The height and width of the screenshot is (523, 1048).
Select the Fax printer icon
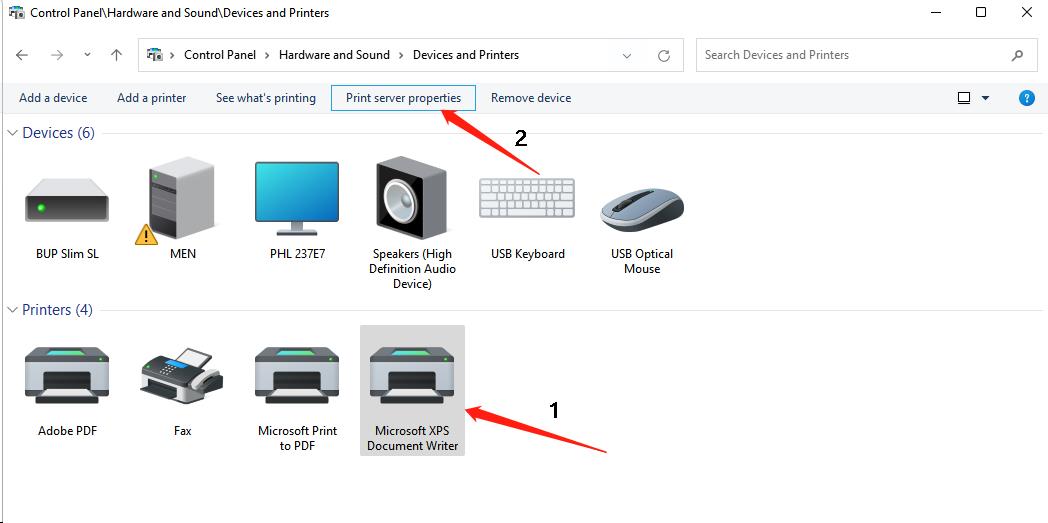pos(182,378)
